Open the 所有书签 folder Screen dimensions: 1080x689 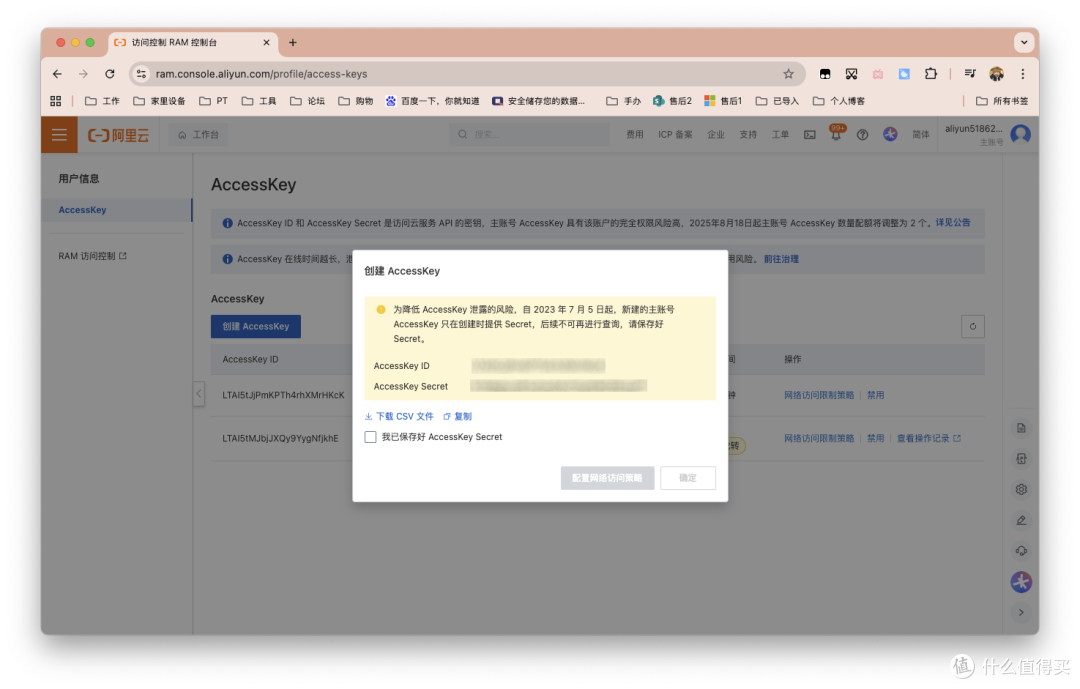pos(1002,101)
